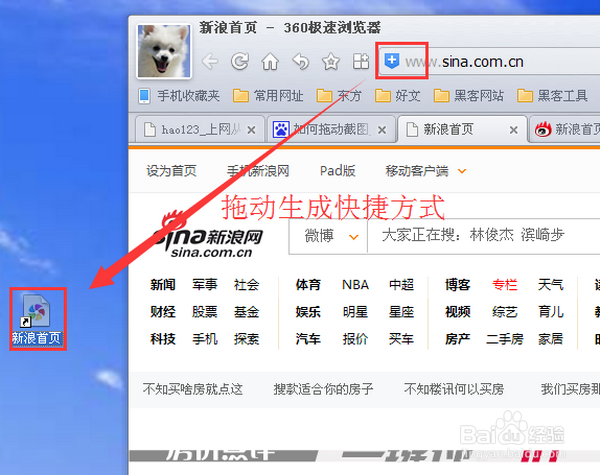The height and width of the screenshot is (475, 600).
Task: Open the 黑客网站 bookmark folder
Action: pyautogui.click(x=469, y=95)
